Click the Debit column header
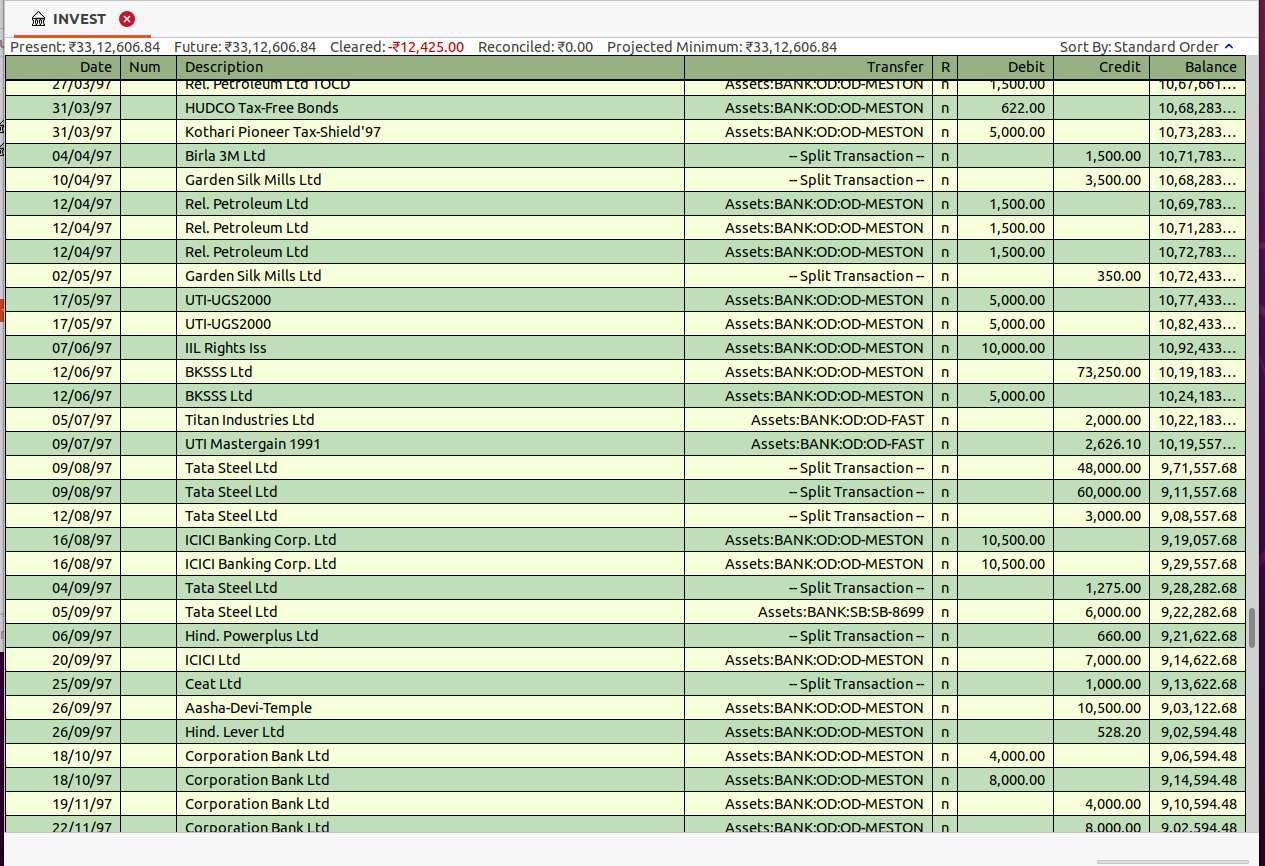The width and height of the screenshot is (1265, 866). click(x=1005, y=67)
